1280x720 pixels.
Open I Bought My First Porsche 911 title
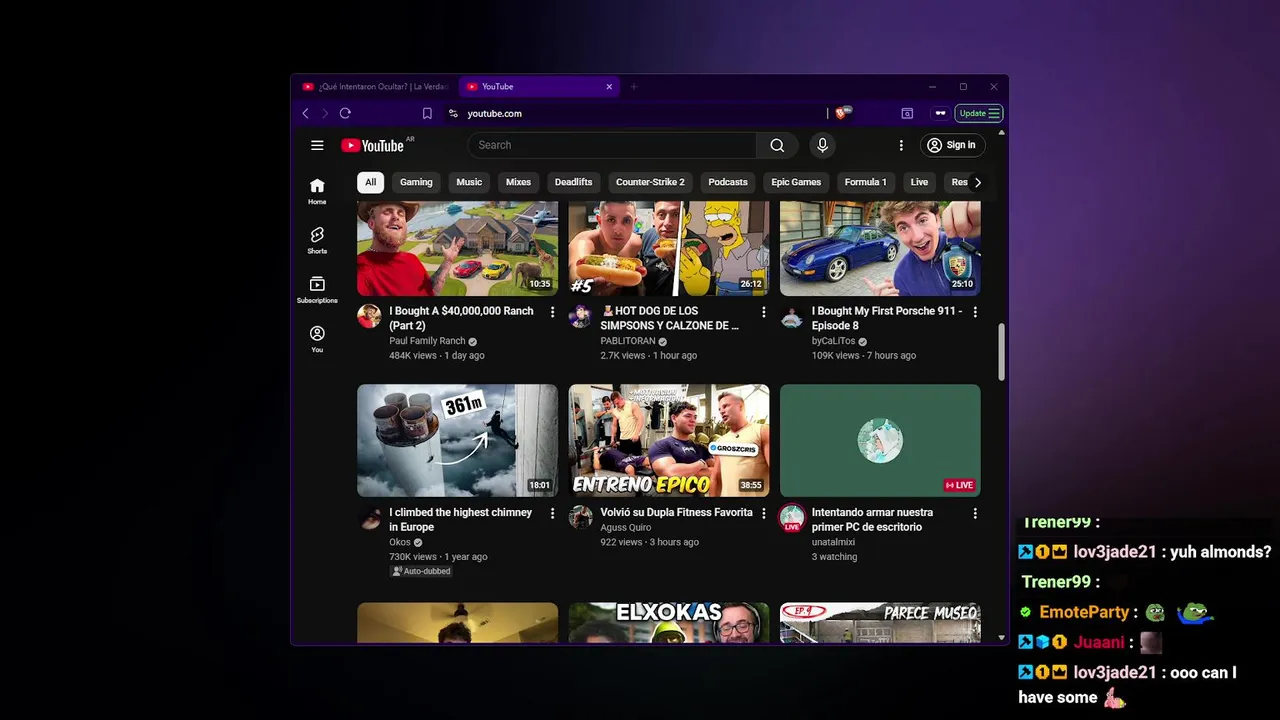click(x=886, y=318)
